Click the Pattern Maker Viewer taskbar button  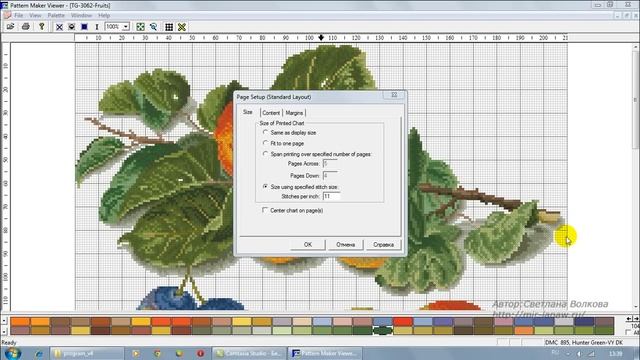326,353
